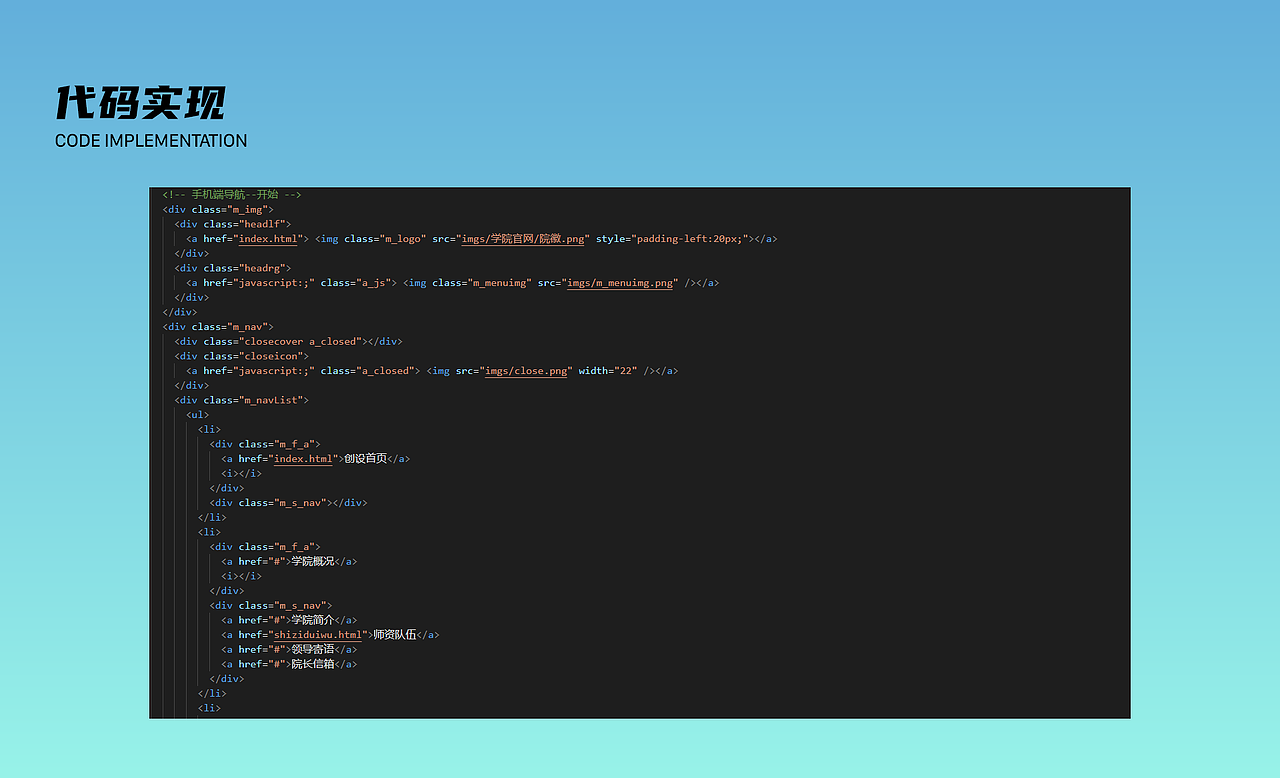This screenshot has width=1280, height=778.
Task: Click the empty div class="m_s_nav" line
Action: [x=289, y=503]
